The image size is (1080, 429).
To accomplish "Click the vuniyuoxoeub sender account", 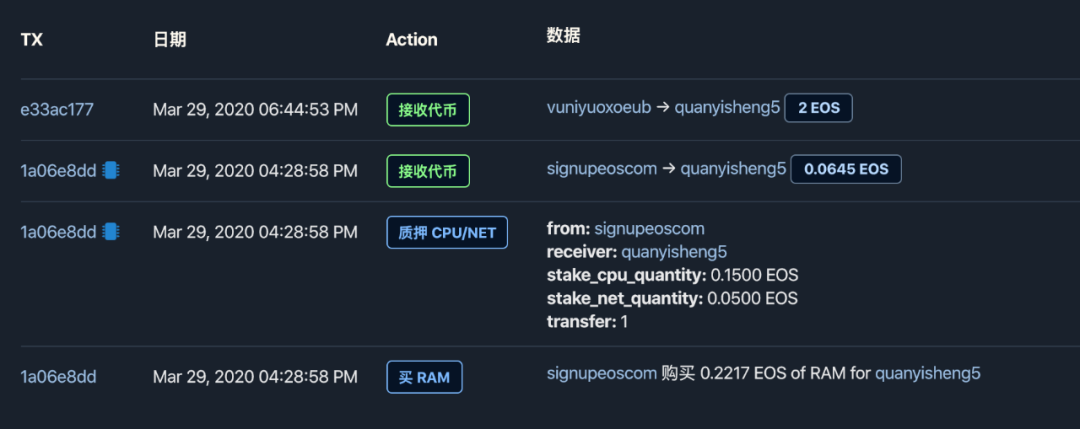I will pos(598,108).
